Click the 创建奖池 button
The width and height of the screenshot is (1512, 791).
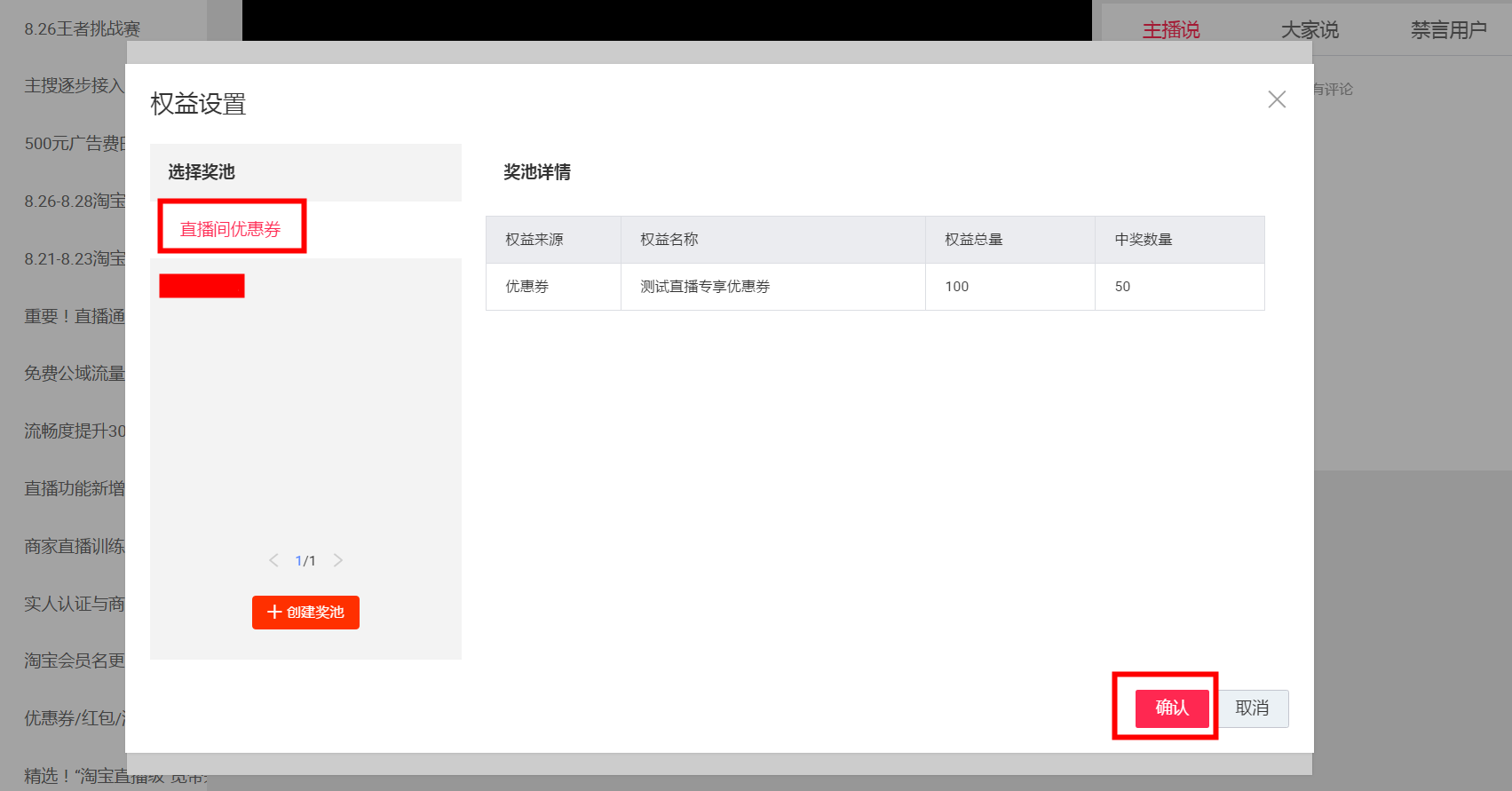305,613
